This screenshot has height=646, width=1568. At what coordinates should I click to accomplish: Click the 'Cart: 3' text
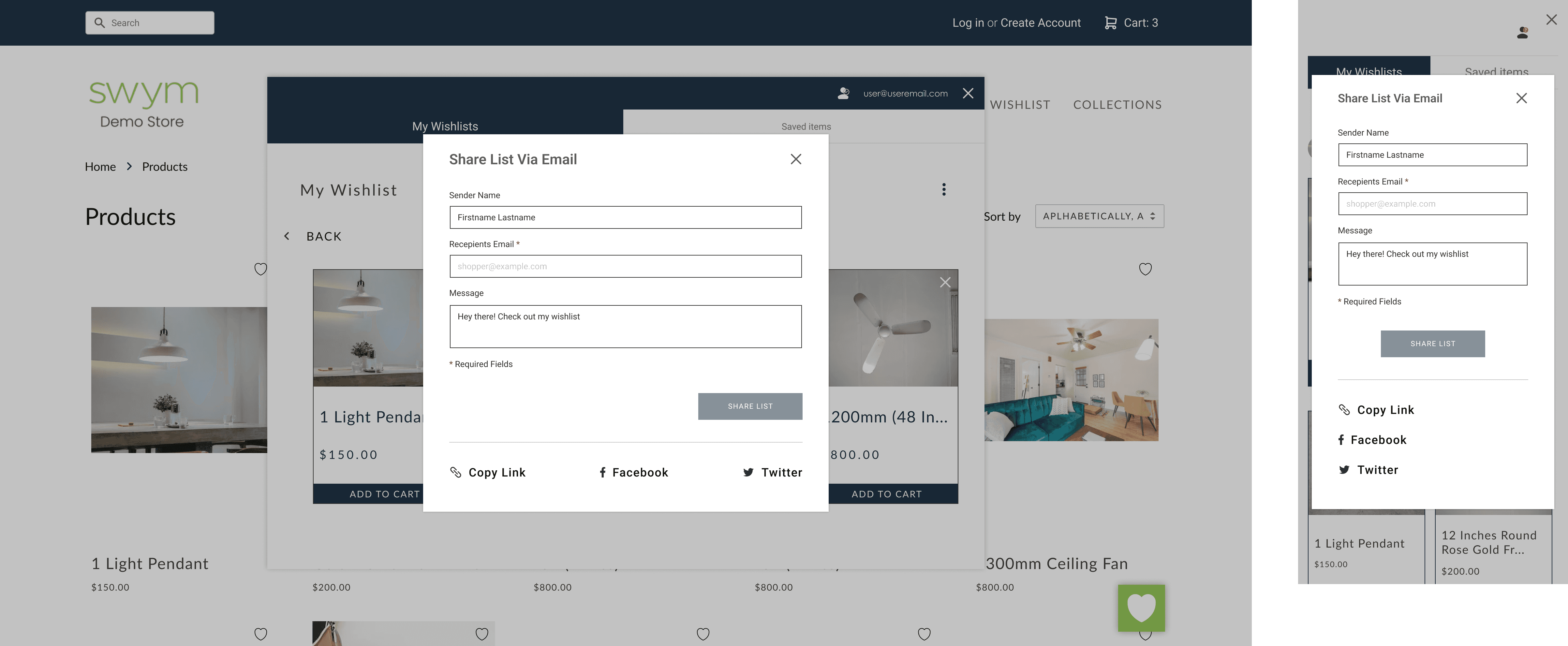point(1141,22)
